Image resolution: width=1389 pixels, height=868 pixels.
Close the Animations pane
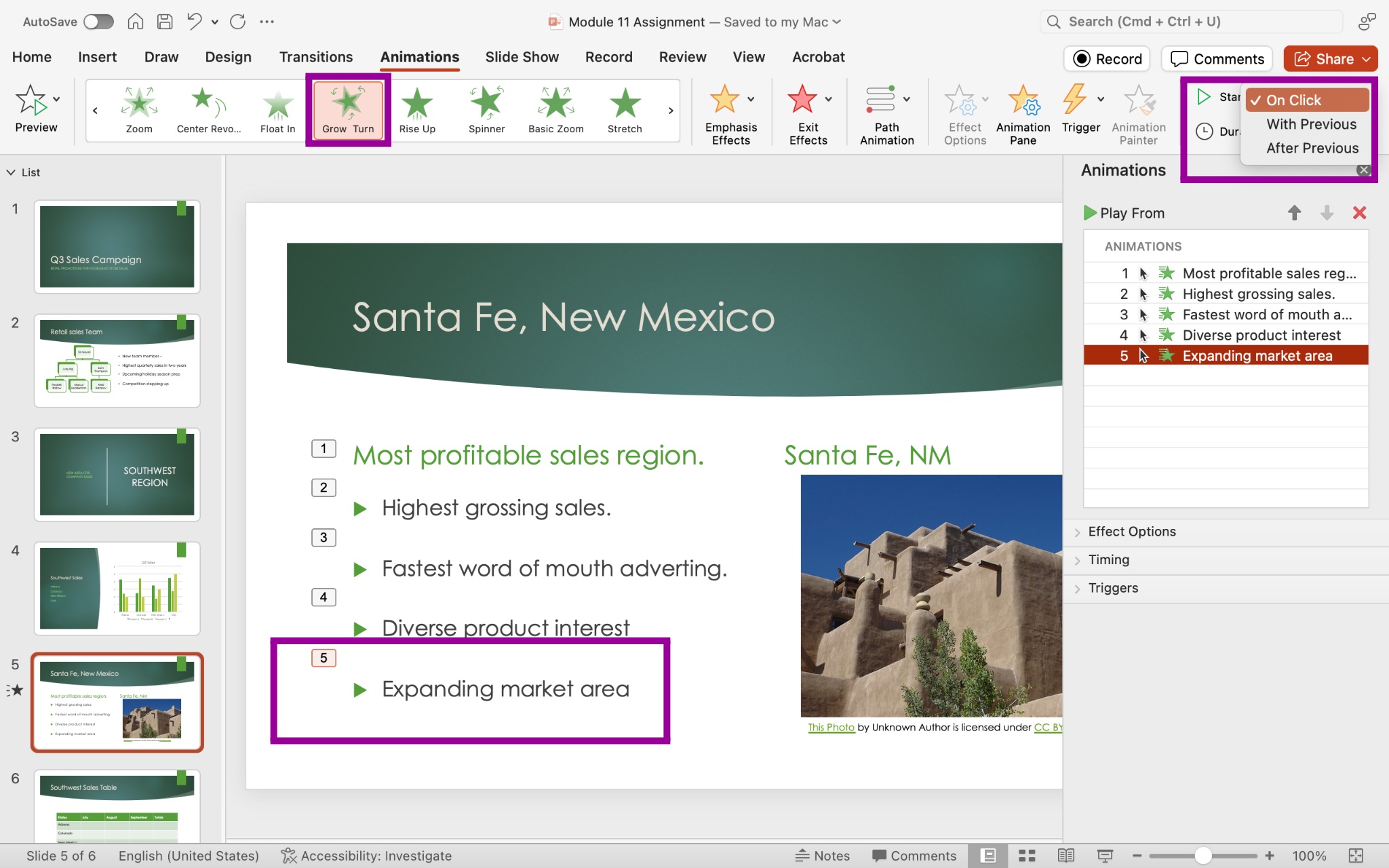[1363, 170]
